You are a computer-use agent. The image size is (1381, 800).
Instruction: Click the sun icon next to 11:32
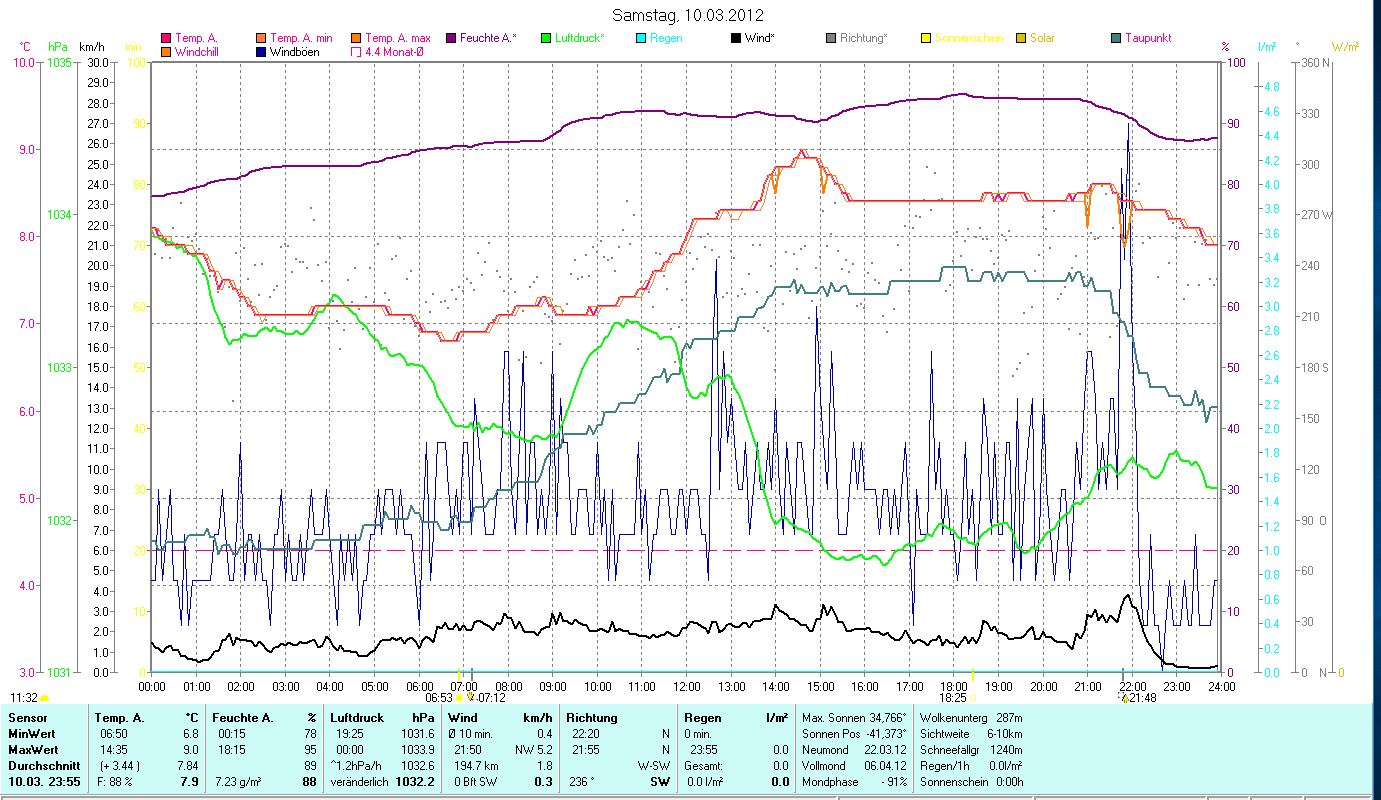pos(45,698)
